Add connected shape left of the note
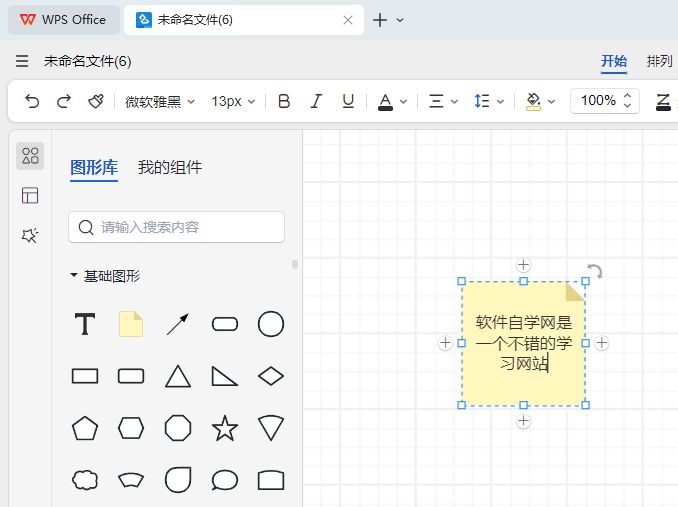The height and width of the screenshot is (507, 678). pos(445,343)
